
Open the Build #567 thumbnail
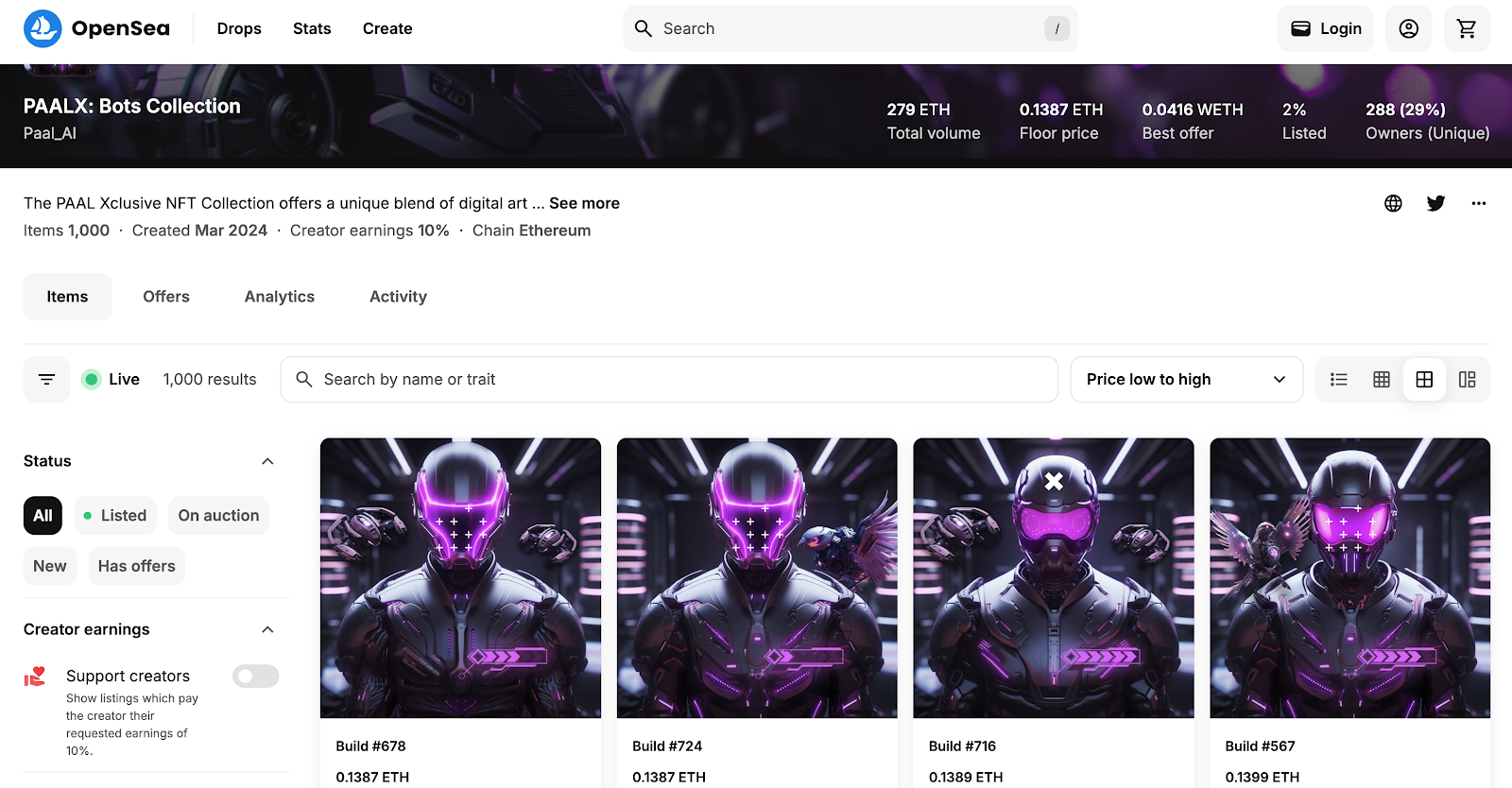pyautogui.click(x=1350, y=577)
